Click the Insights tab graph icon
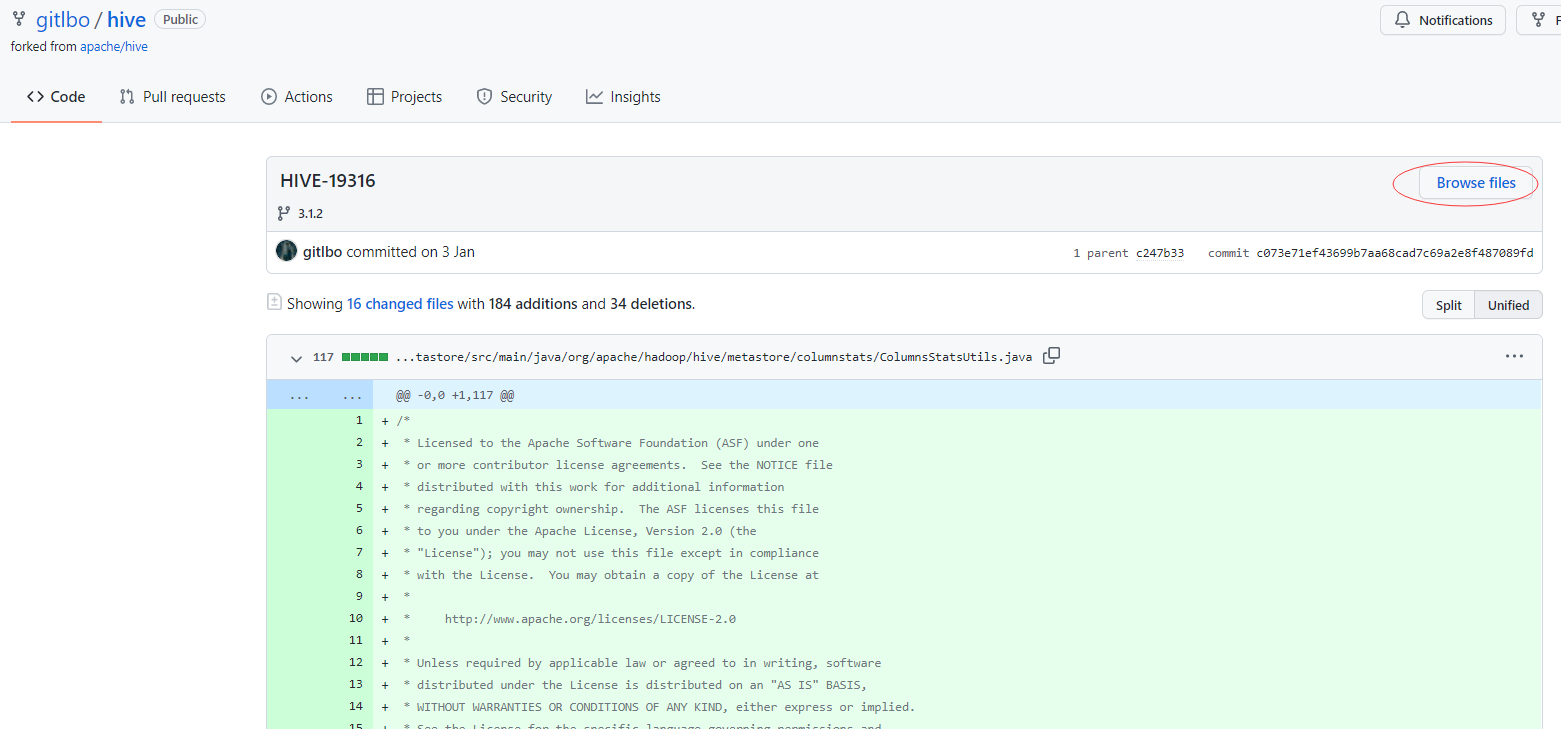 (594, 97)
